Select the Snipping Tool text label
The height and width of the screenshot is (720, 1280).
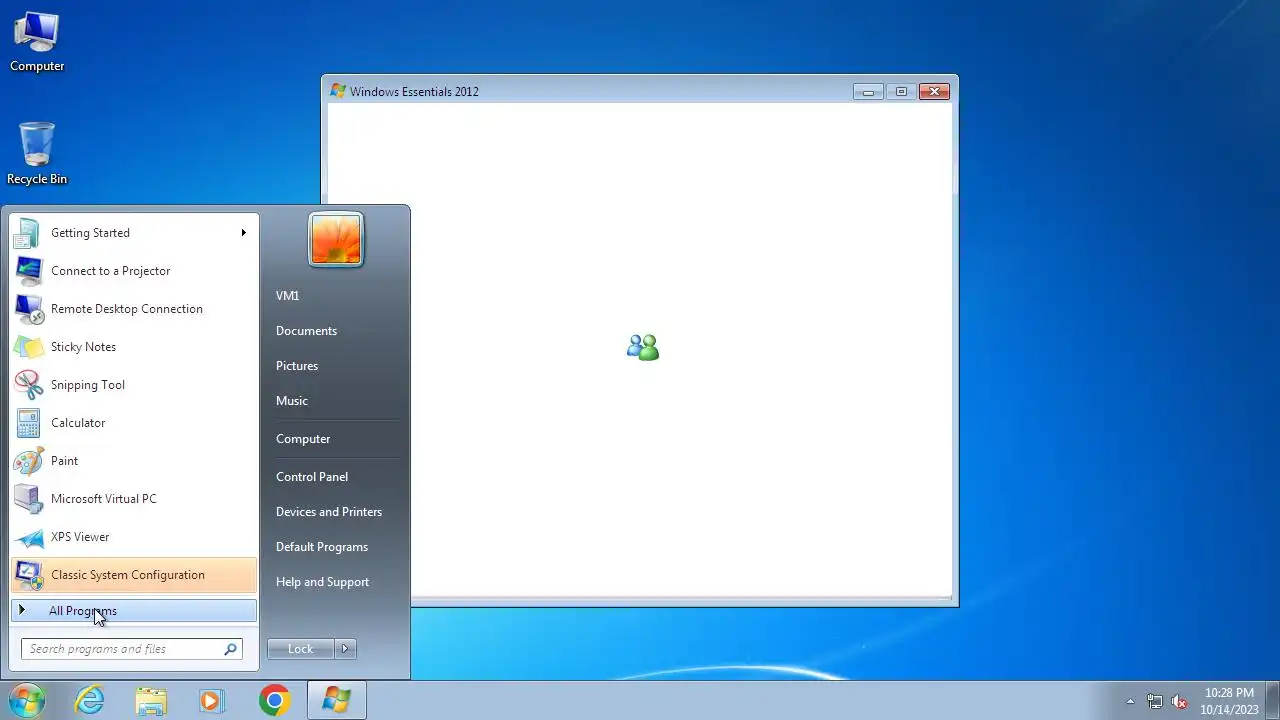pyautogui.click(x=88, y=385)
